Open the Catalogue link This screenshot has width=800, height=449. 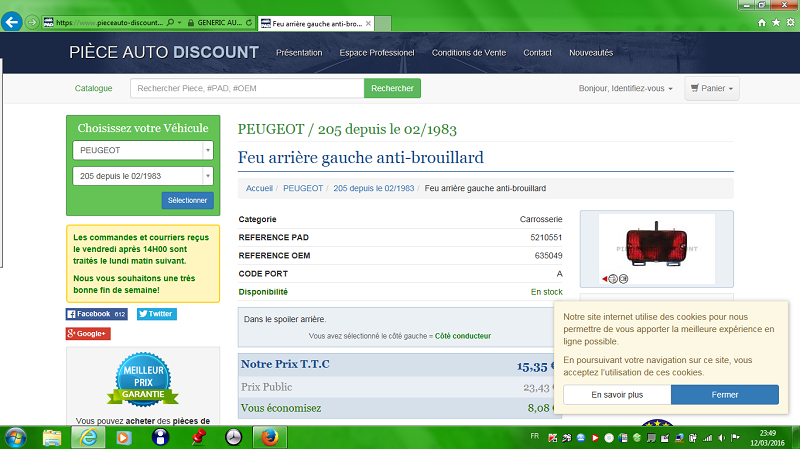pos(93,88)
